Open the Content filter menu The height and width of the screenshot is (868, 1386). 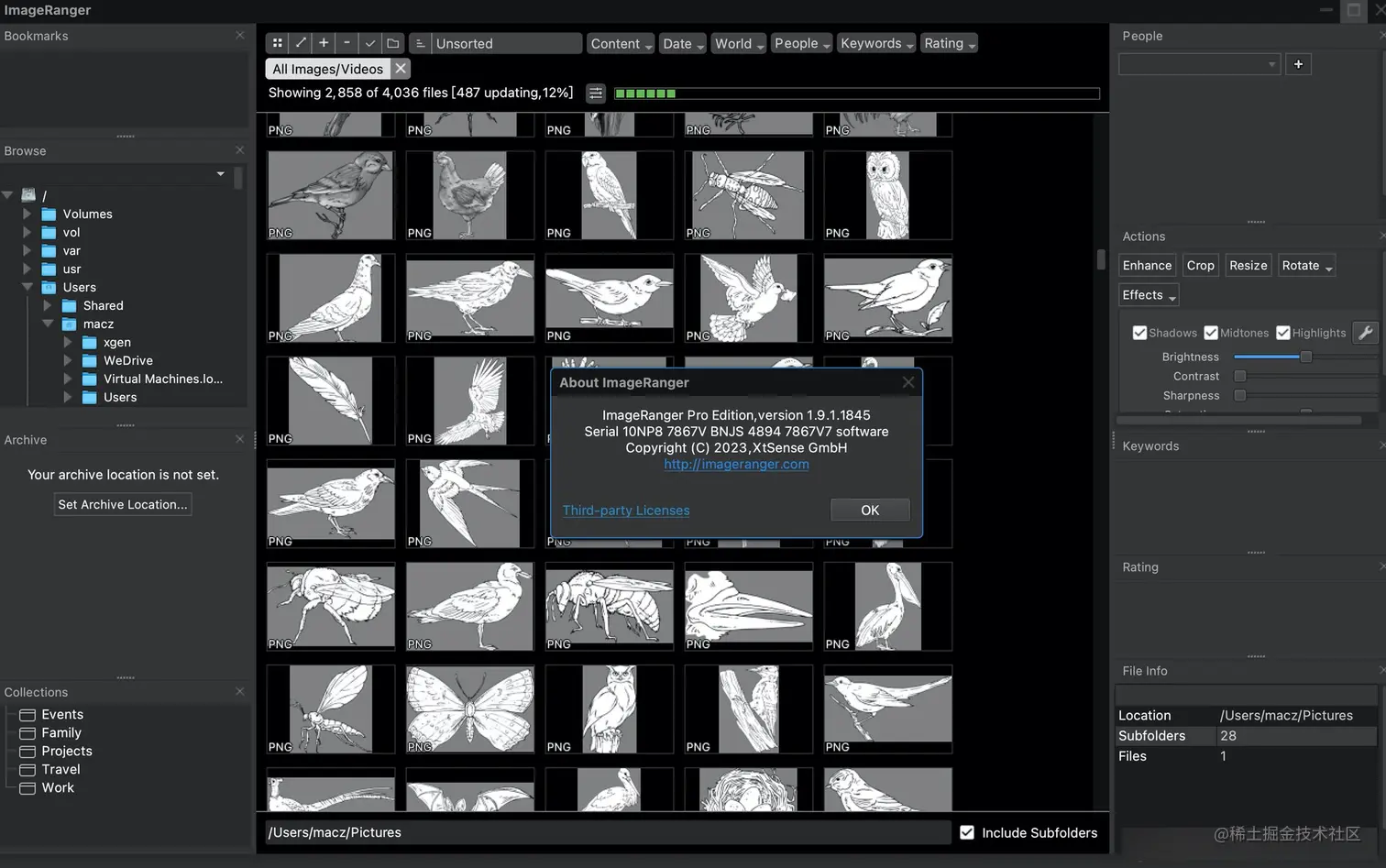(621, 43)
